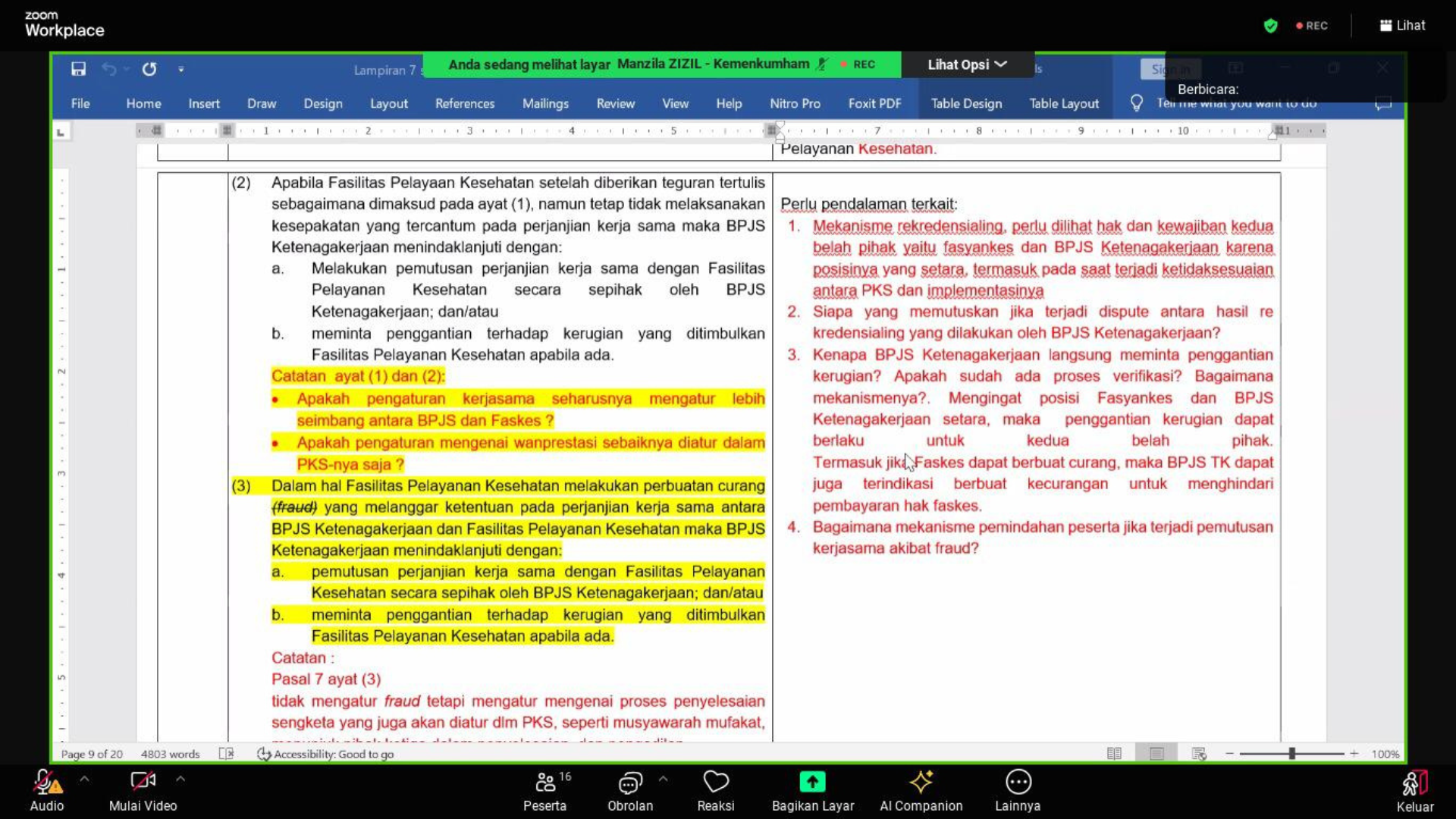Viewport: 1456px width, 819px height.
Task: Switch to the Insert ribbon tab
Action: (204, 103)
